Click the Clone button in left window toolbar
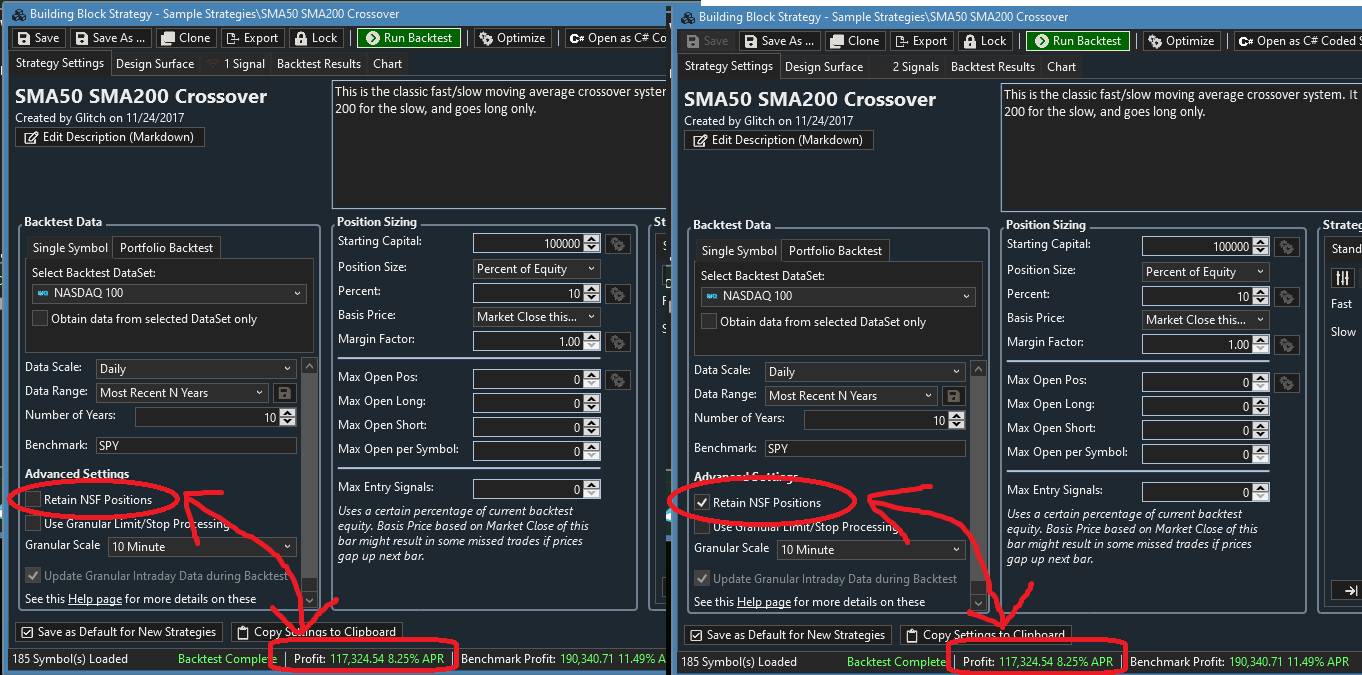This screenshot has height=675, width=1362. [185, 38]
